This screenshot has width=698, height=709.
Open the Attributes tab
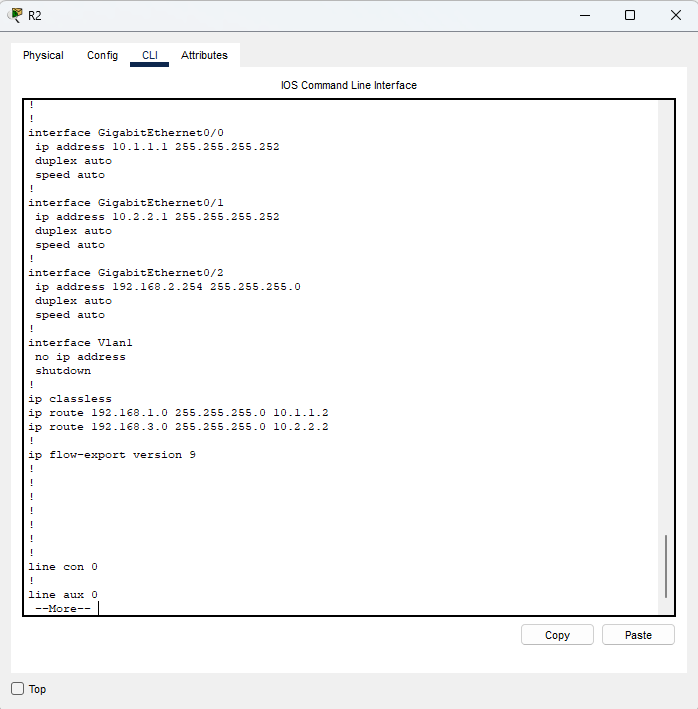pos(204,55)
